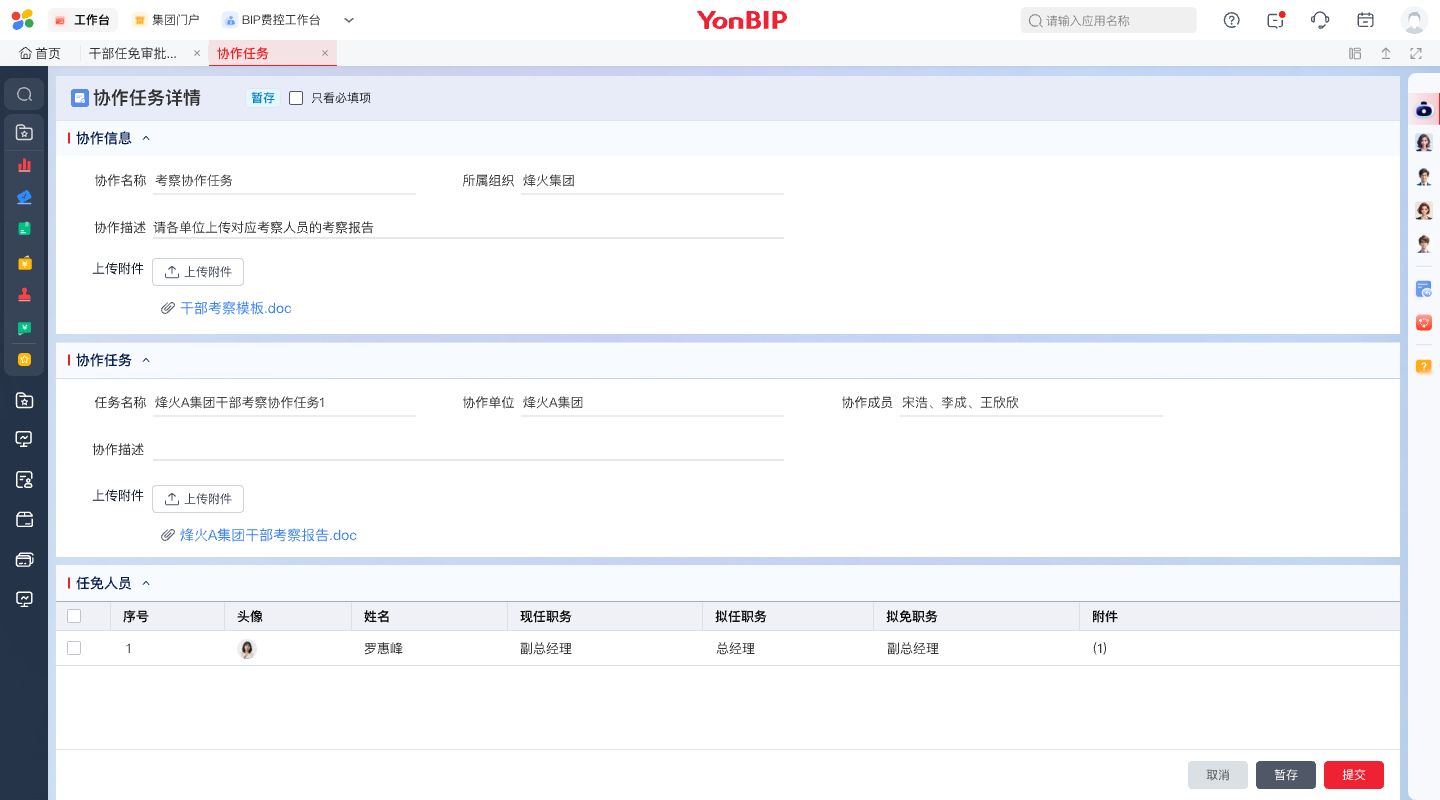Click the 拟免职务 column header
The height and width of the screenshot is (800, 1440).
tap(977, 616)
